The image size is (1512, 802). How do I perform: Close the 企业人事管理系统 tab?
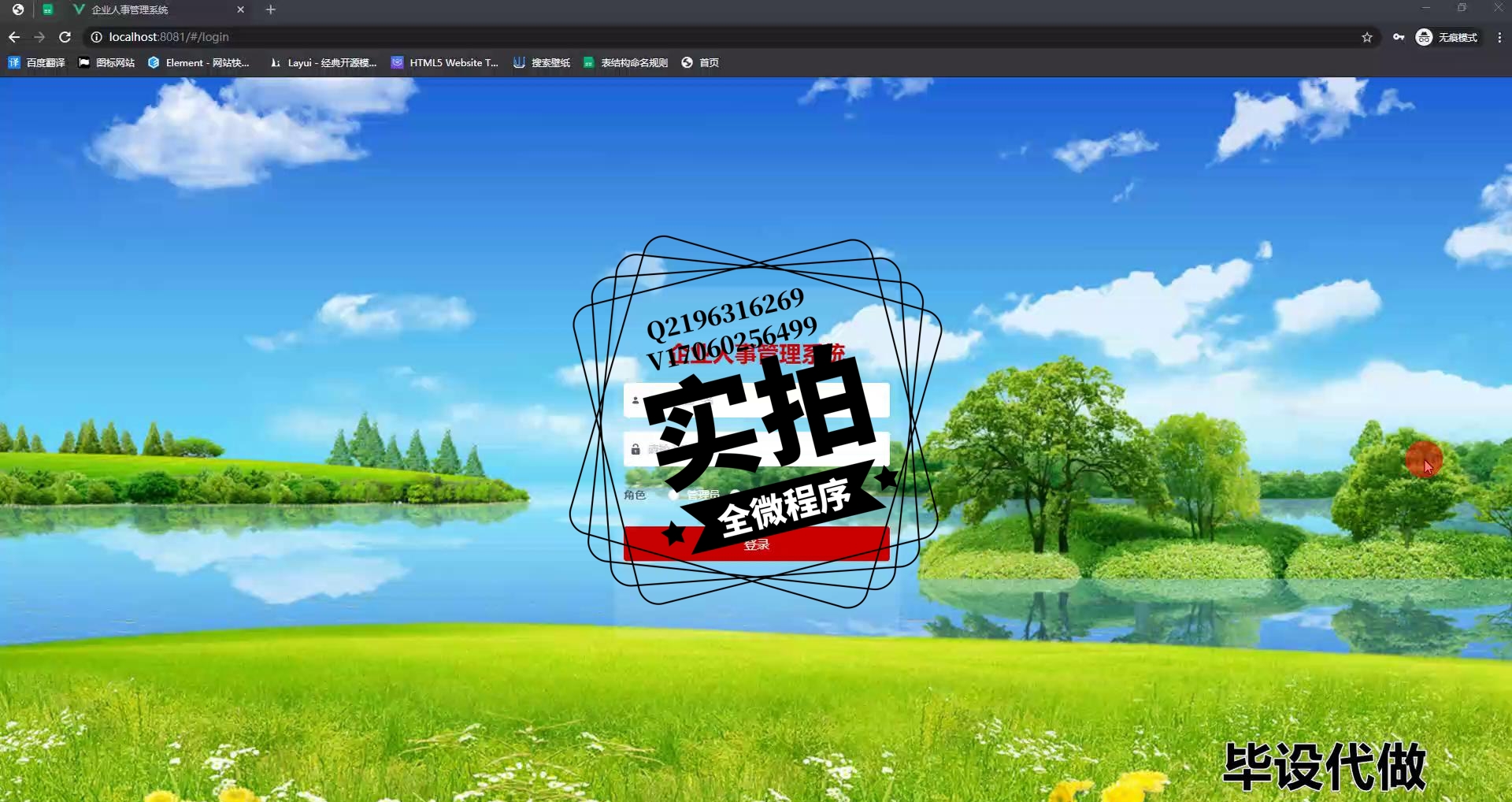[240, 9]
